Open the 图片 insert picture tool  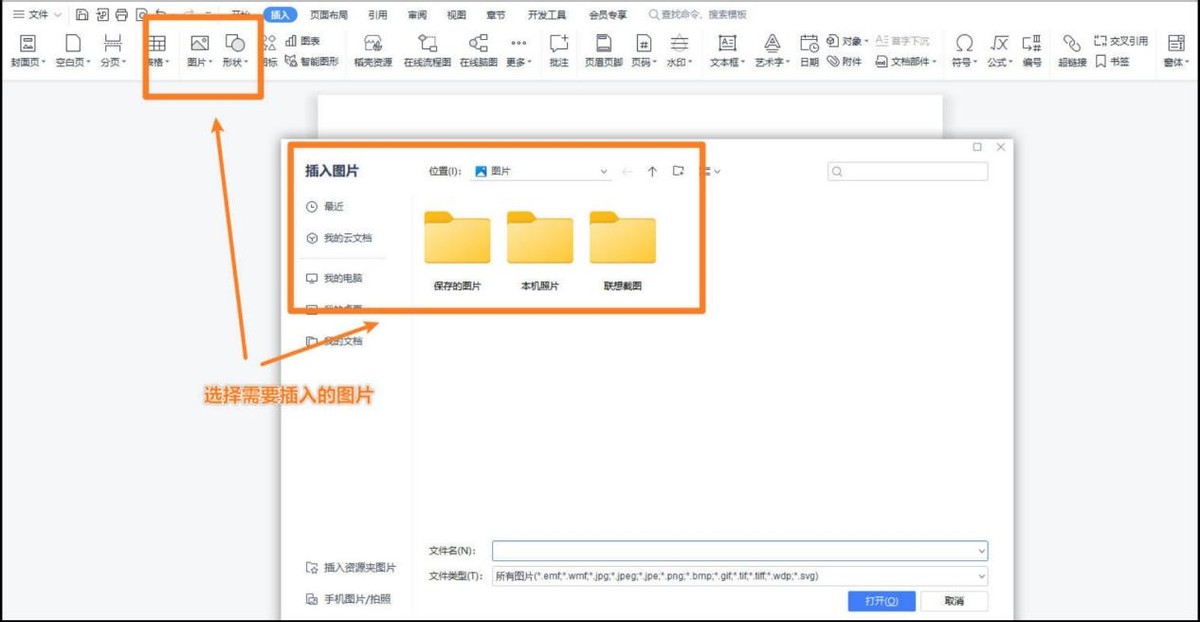point(199,52)
